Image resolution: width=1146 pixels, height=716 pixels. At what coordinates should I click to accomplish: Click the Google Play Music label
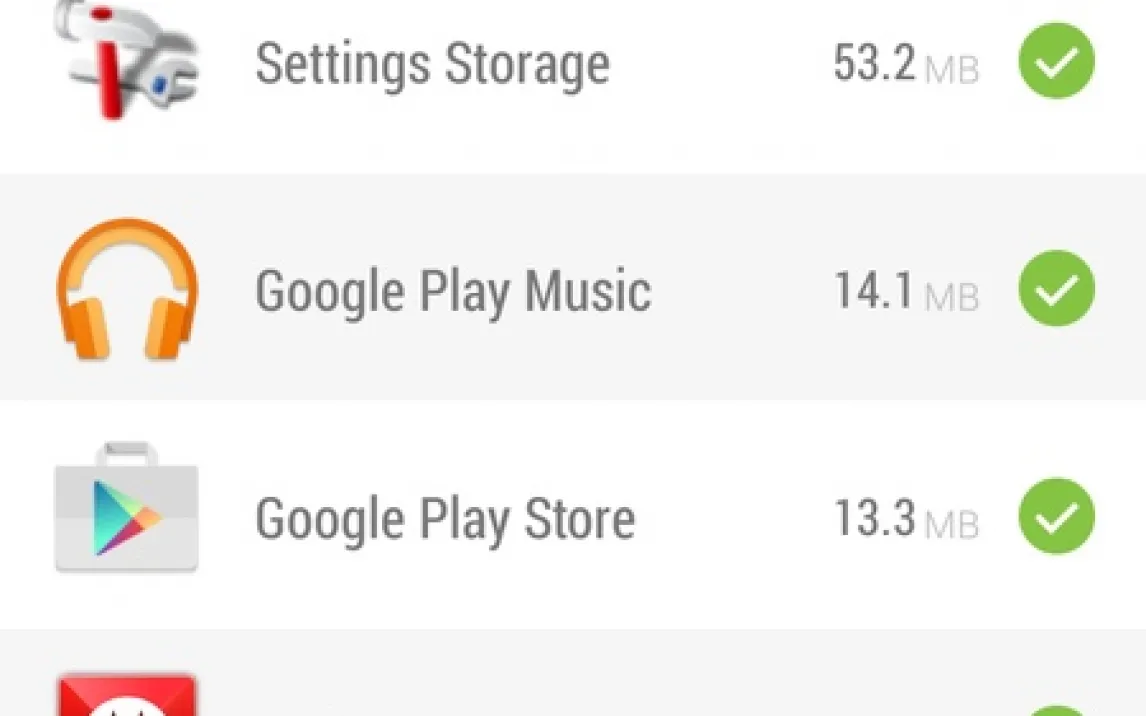tap(453, 292)
